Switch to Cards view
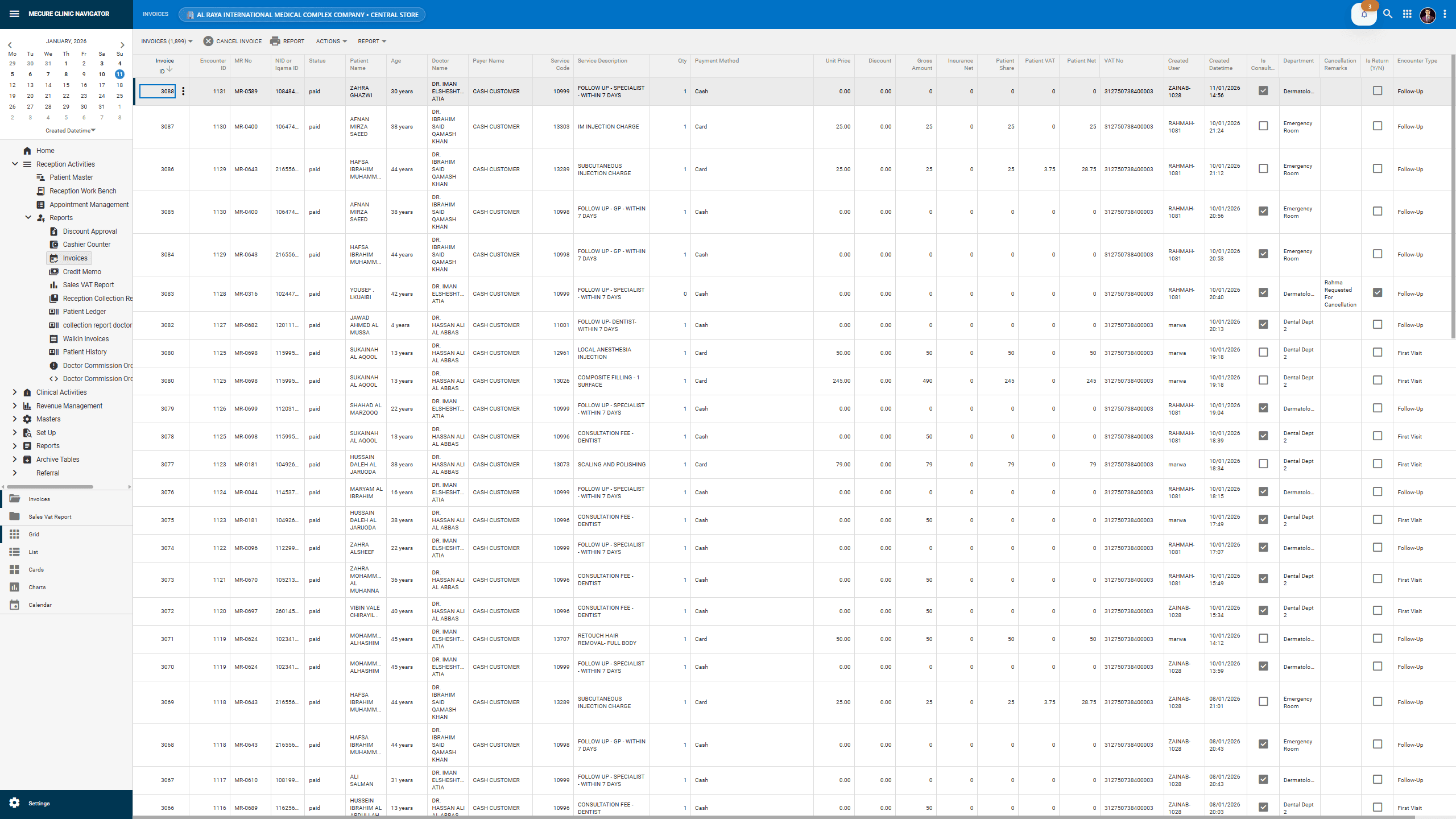Viewport: 1456px width, 819px height. (36, 569)
